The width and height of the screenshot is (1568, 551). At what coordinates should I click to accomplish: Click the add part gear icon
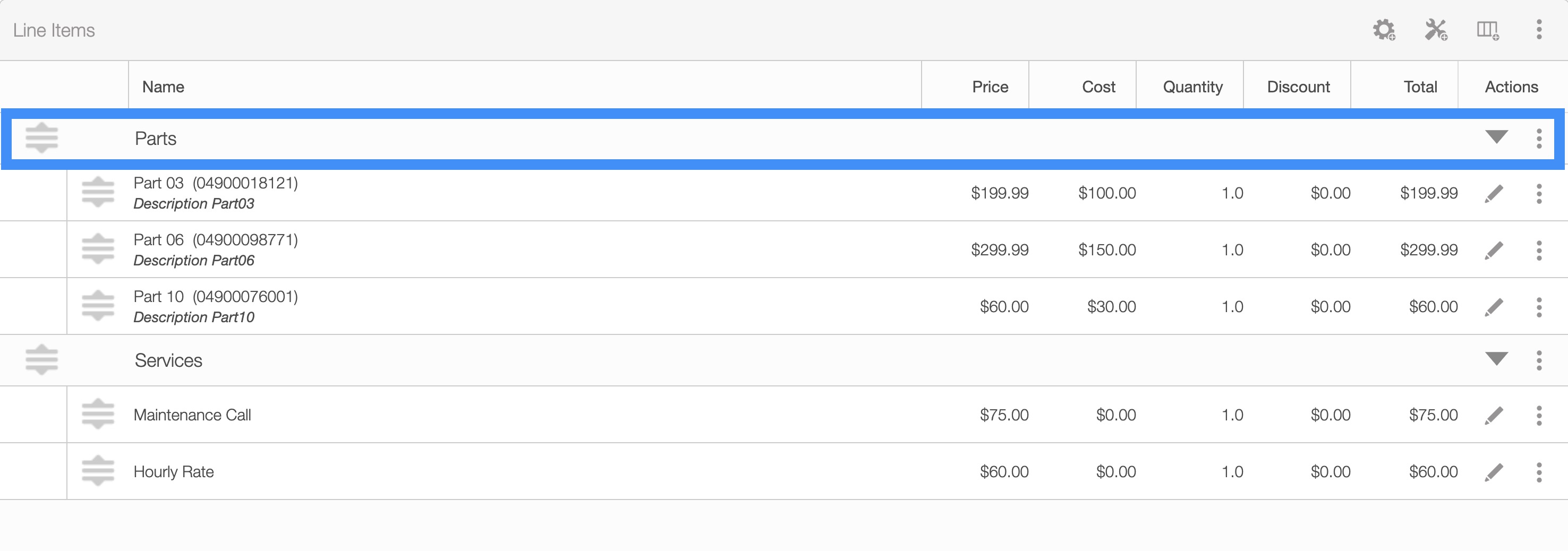[x=1384, y=30]
